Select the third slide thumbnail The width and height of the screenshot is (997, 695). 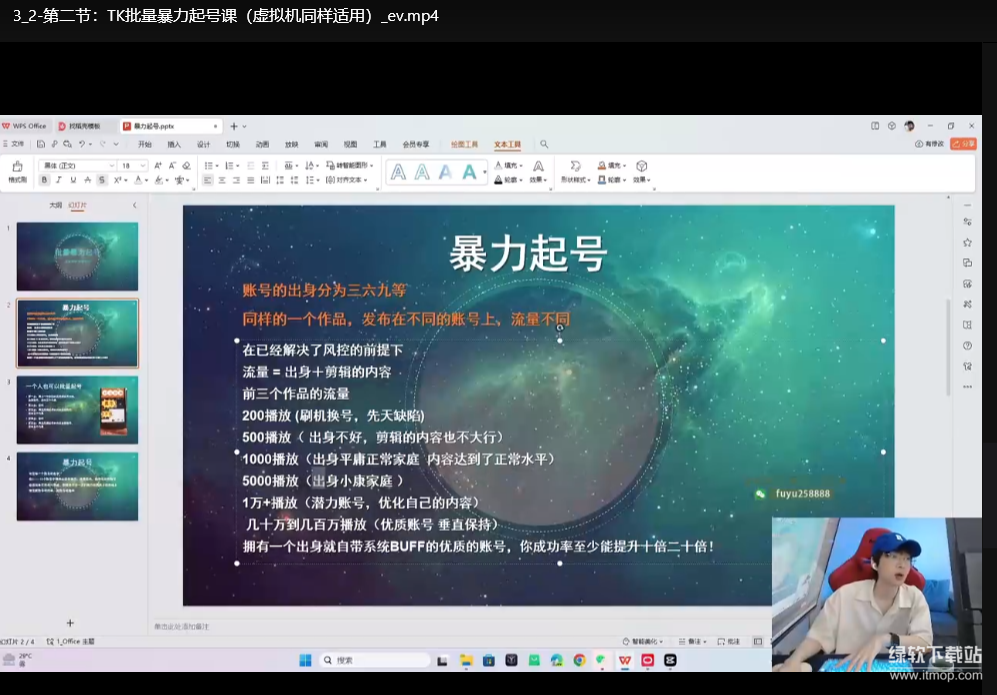tap(77, 410)
